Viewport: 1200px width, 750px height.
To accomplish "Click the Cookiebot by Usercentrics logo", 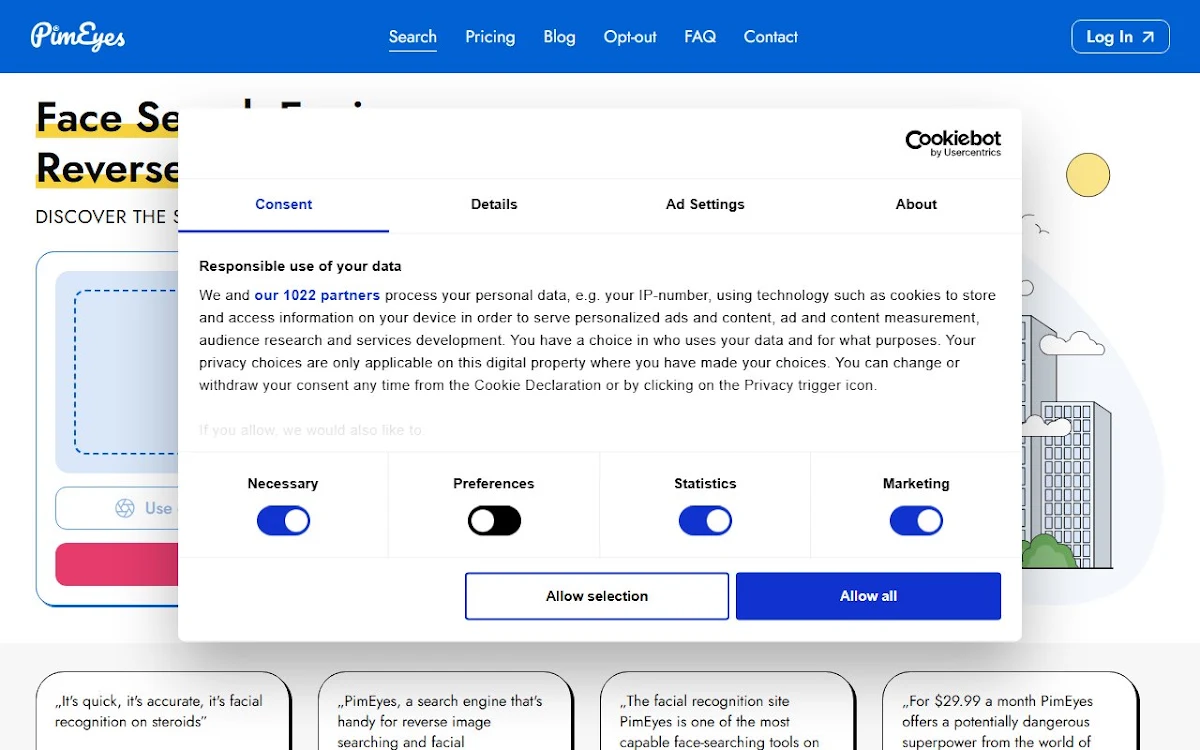I will pyautogui.click(x=953, y=143).
